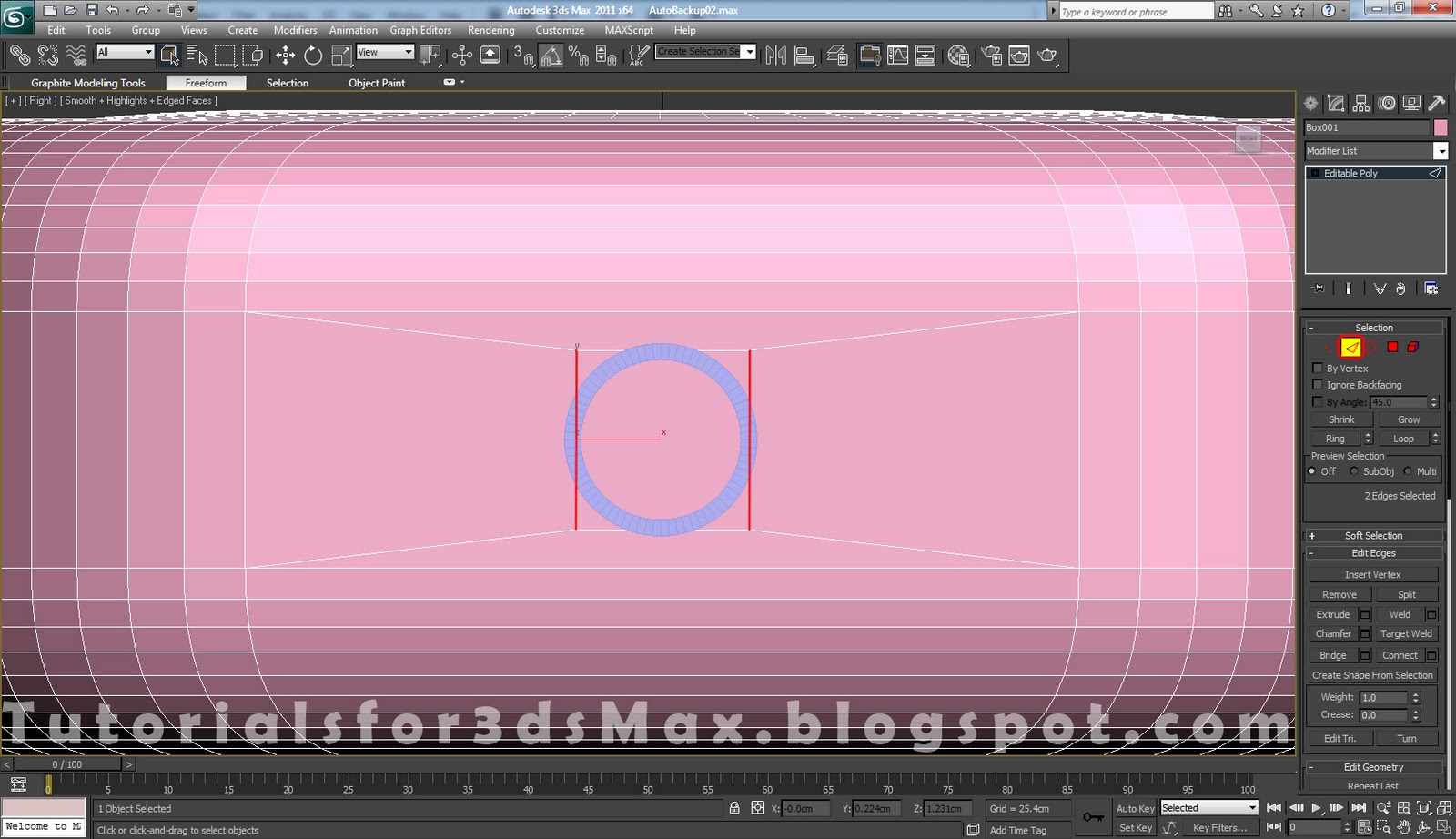Select the Multi preview selection radio
The height and width of the screenshot is (839, 1456).
(1408, 471)
